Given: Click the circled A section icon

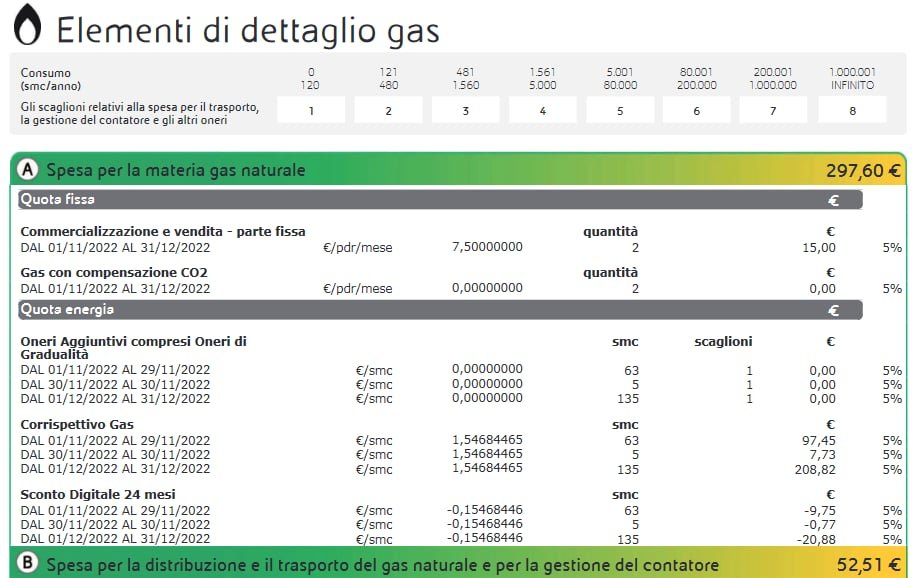Looking at the screenshot, I should (x=29, y=170).
